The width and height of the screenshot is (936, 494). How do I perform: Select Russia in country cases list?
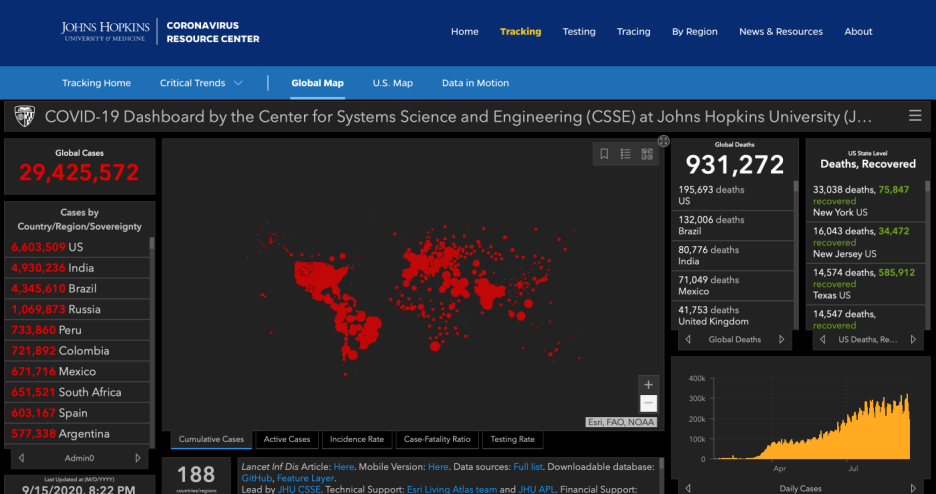[x=77, y=309]
